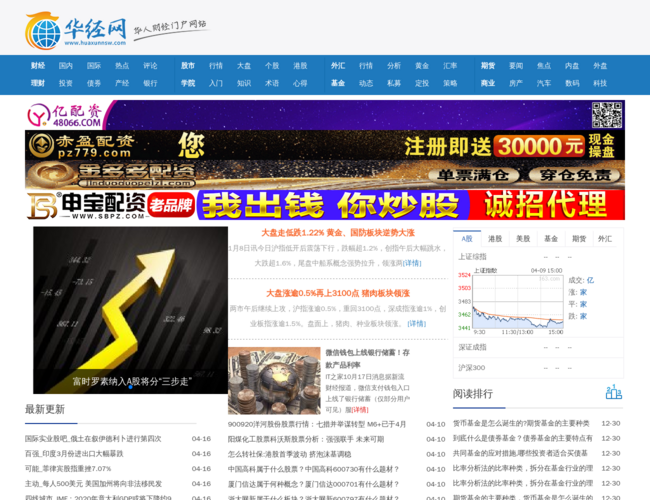The width and height of the screenshot is (650, 500).
Task: Switch to the A股 market tab
Action: (467, 238)
